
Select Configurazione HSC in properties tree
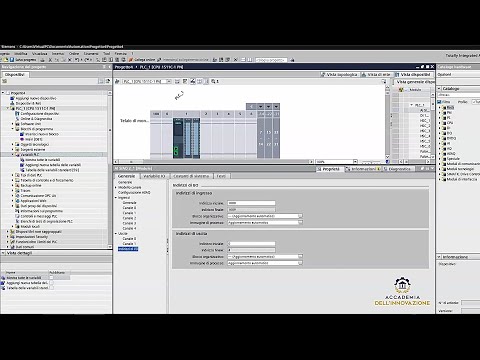pos(134,193)
